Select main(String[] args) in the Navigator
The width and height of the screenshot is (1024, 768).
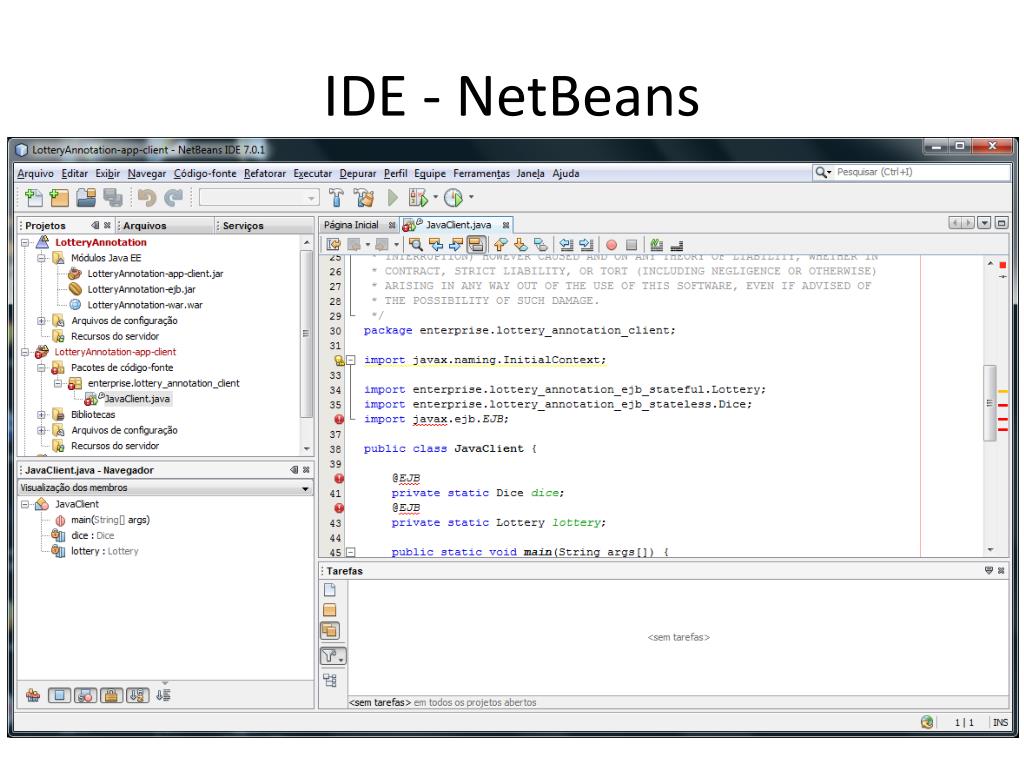point(109,520)
